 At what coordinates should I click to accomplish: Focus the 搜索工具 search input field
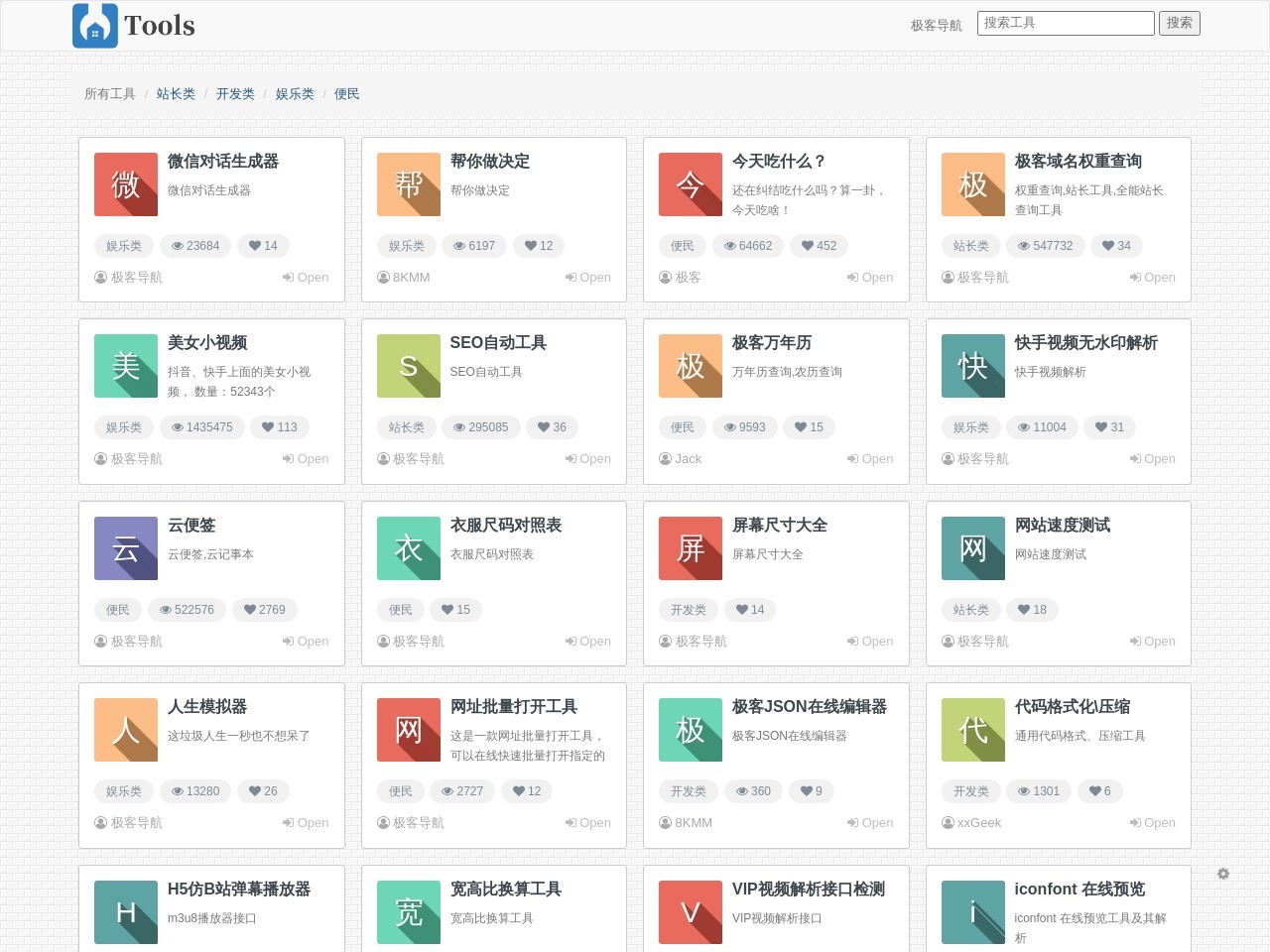pyautogui.click(x=1065, y=23)
